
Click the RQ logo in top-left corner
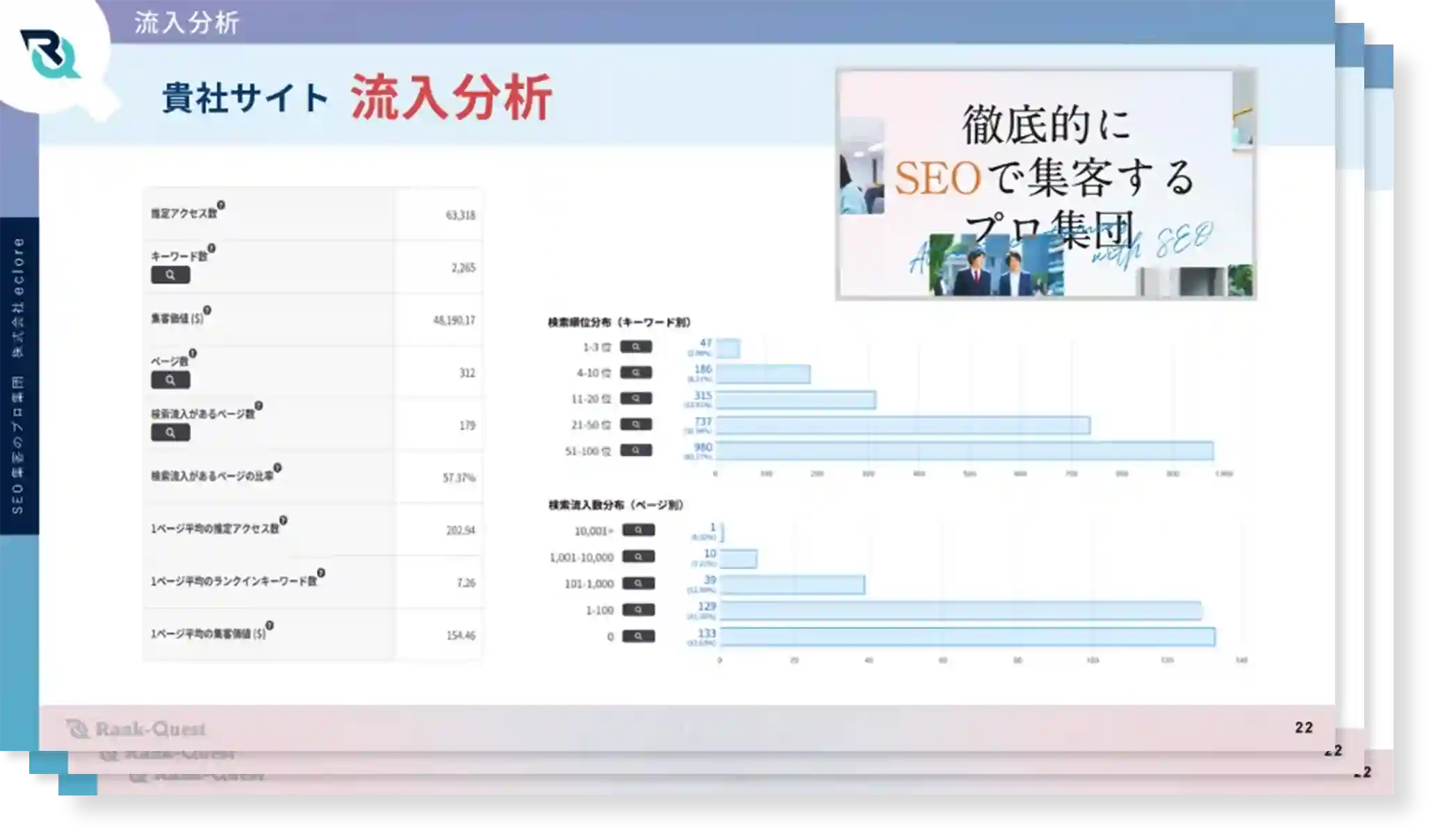(49, 54)
